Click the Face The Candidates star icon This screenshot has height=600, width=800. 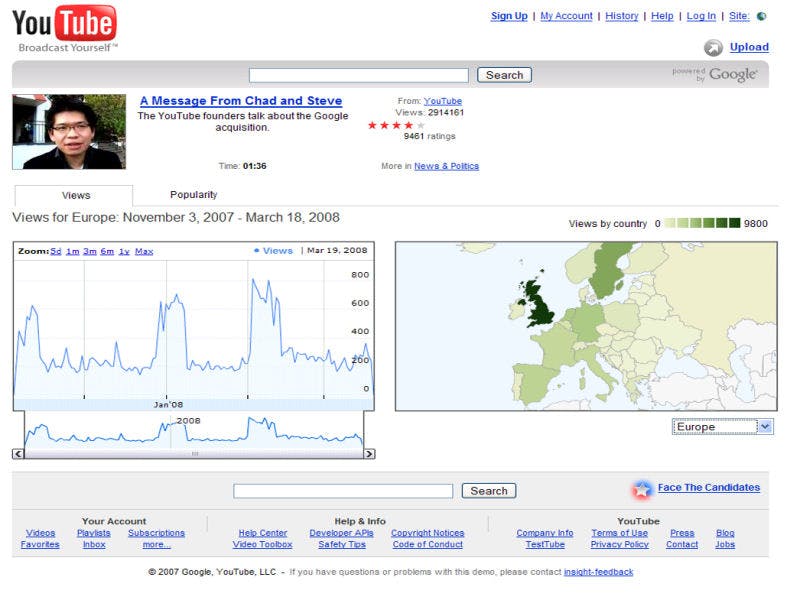click(642, 489)
